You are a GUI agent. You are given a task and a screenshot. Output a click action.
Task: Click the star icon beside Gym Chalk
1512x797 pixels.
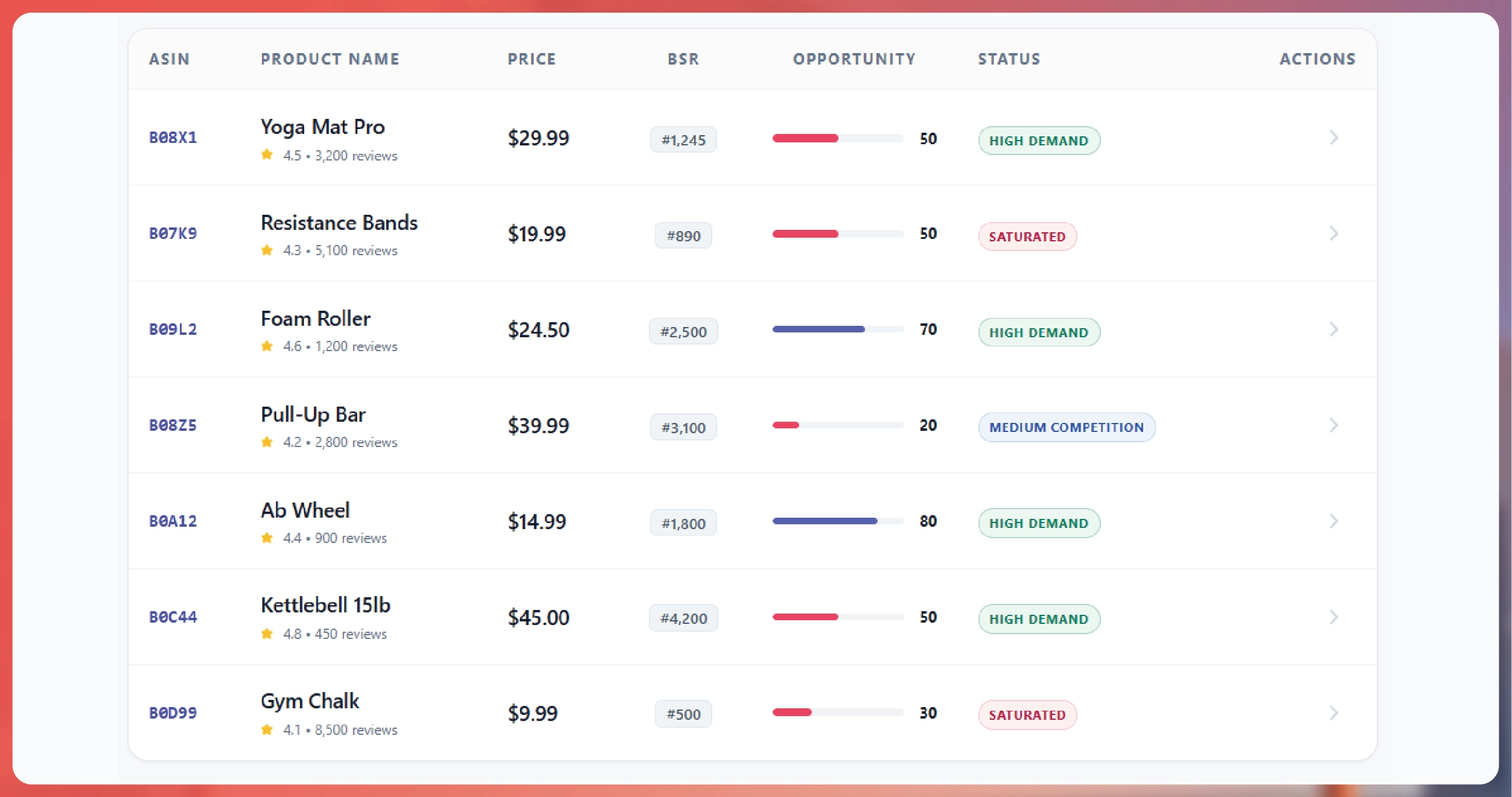tap(267, 729)
